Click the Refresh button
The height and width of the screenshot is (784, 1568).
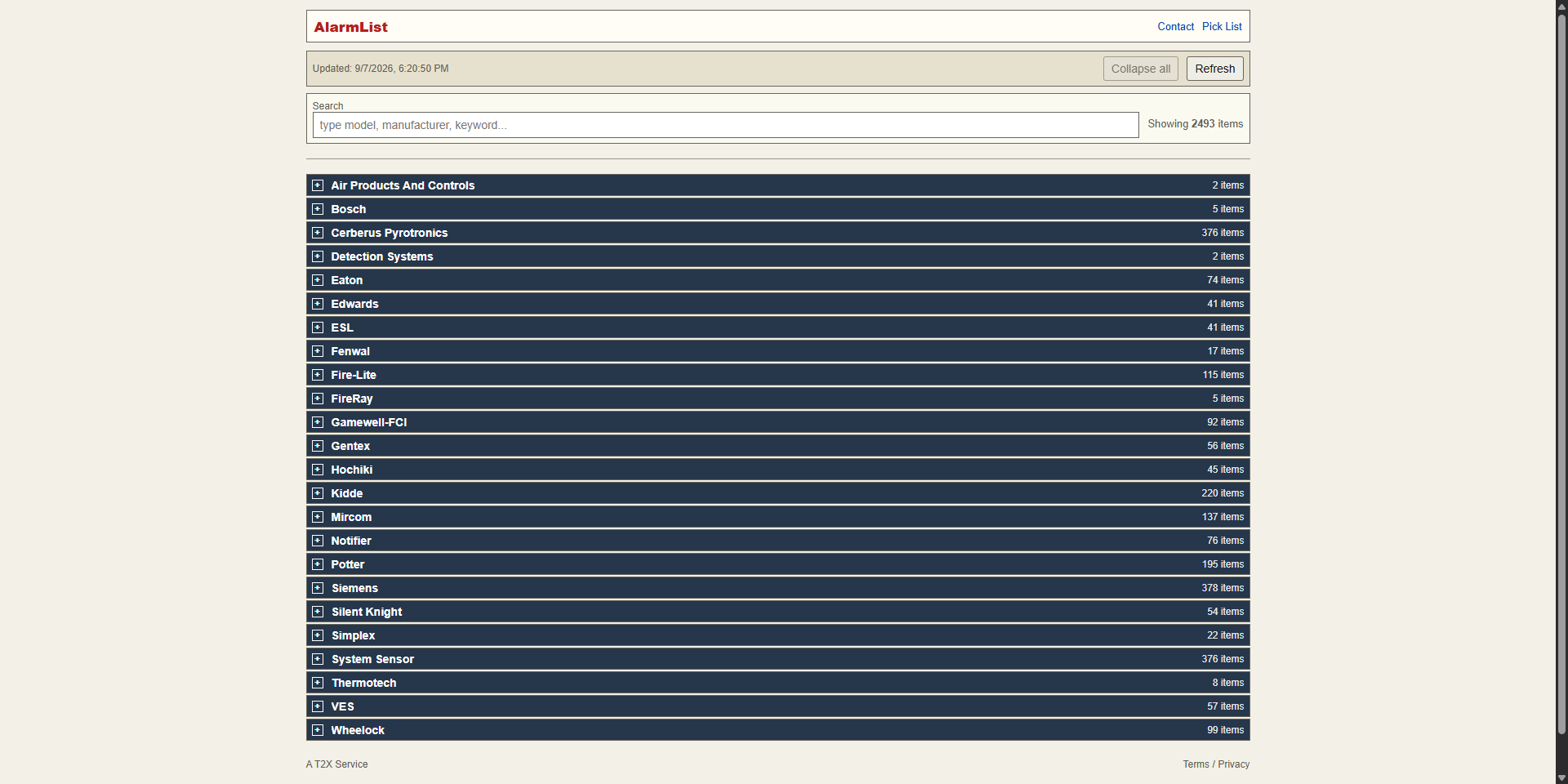(1214, 69)
